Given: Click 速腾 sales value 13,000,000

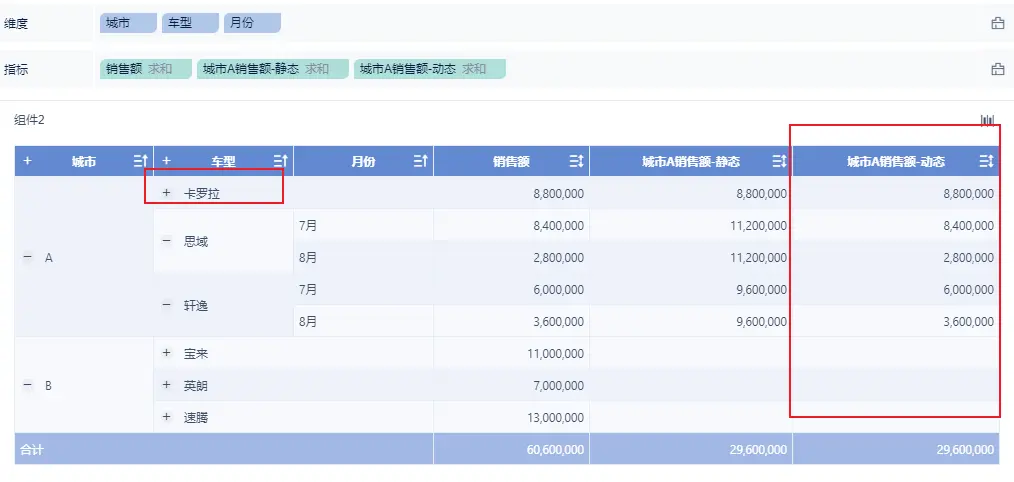Looking at the screenshot, I should [x=556, y=418].
